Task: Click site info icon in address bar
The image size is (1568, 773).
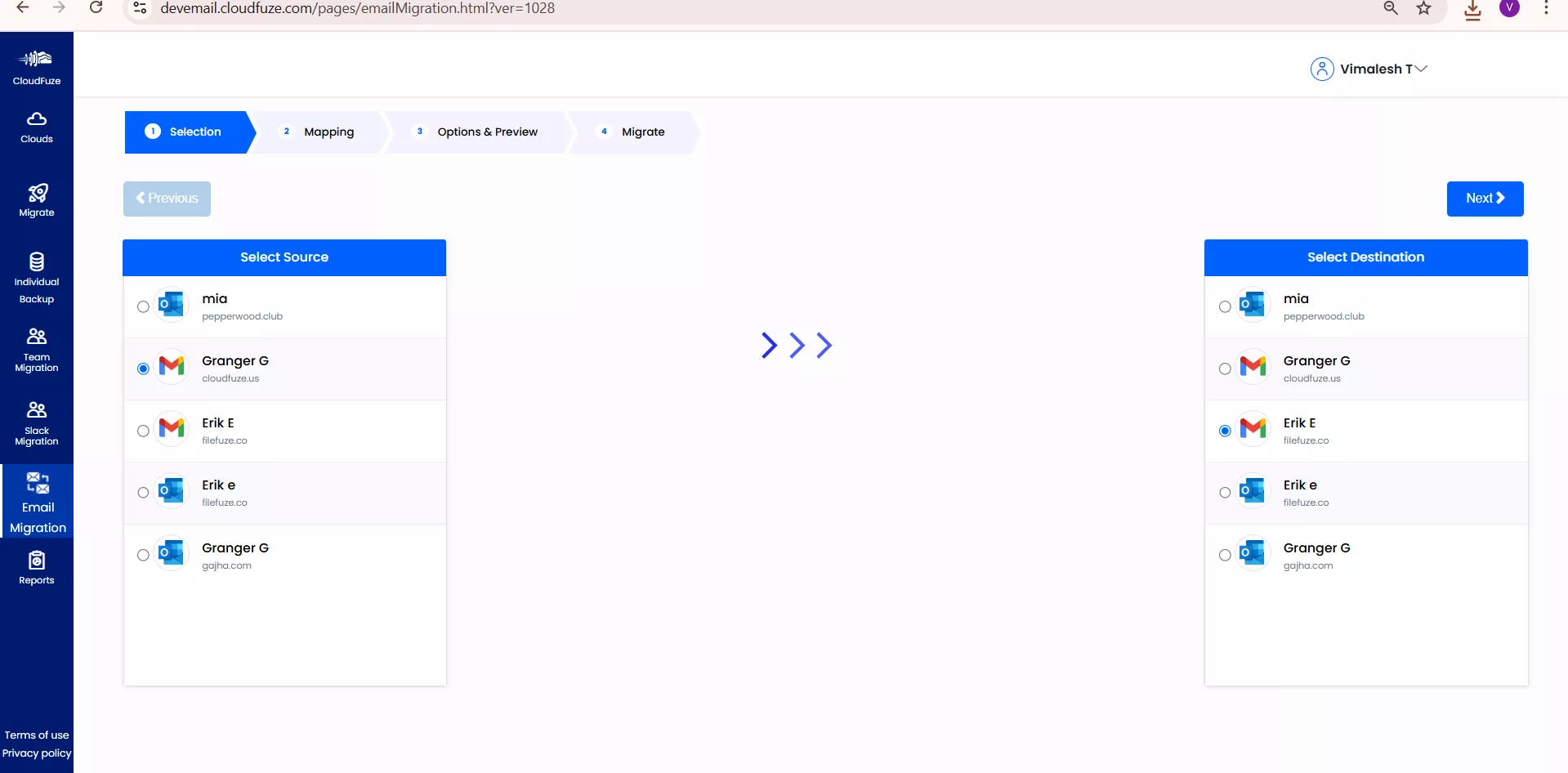Action: pyautogui.click(x=140, y=8)
